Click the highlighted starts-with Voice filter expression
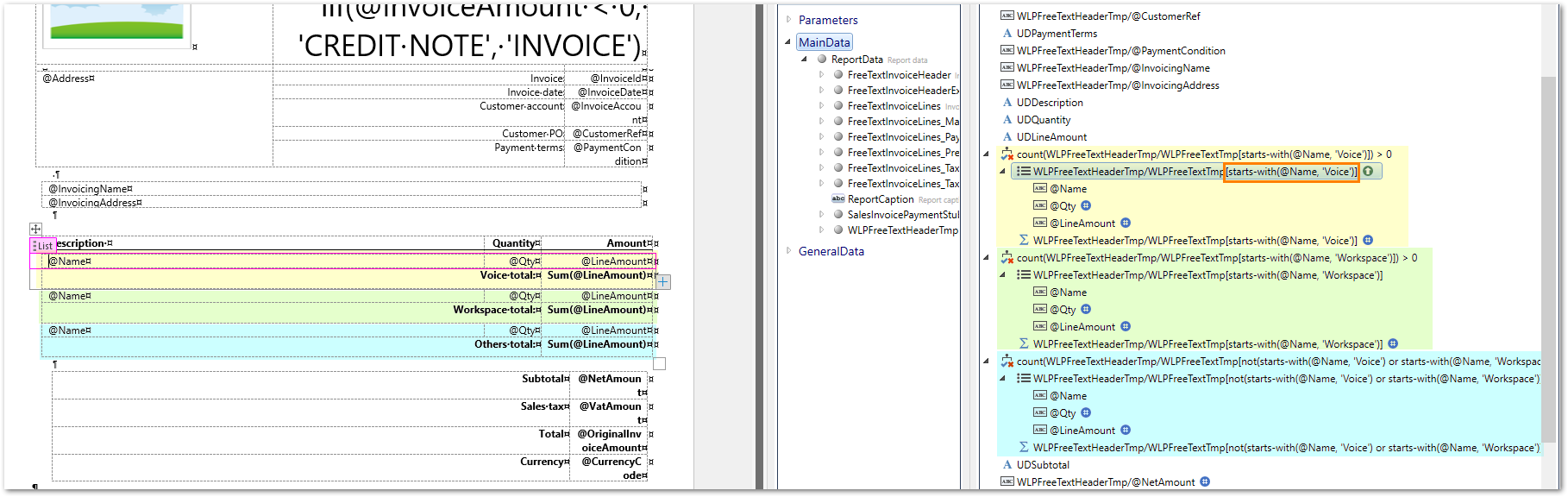Screen dimensions: 1568x497 point(1291,171)
